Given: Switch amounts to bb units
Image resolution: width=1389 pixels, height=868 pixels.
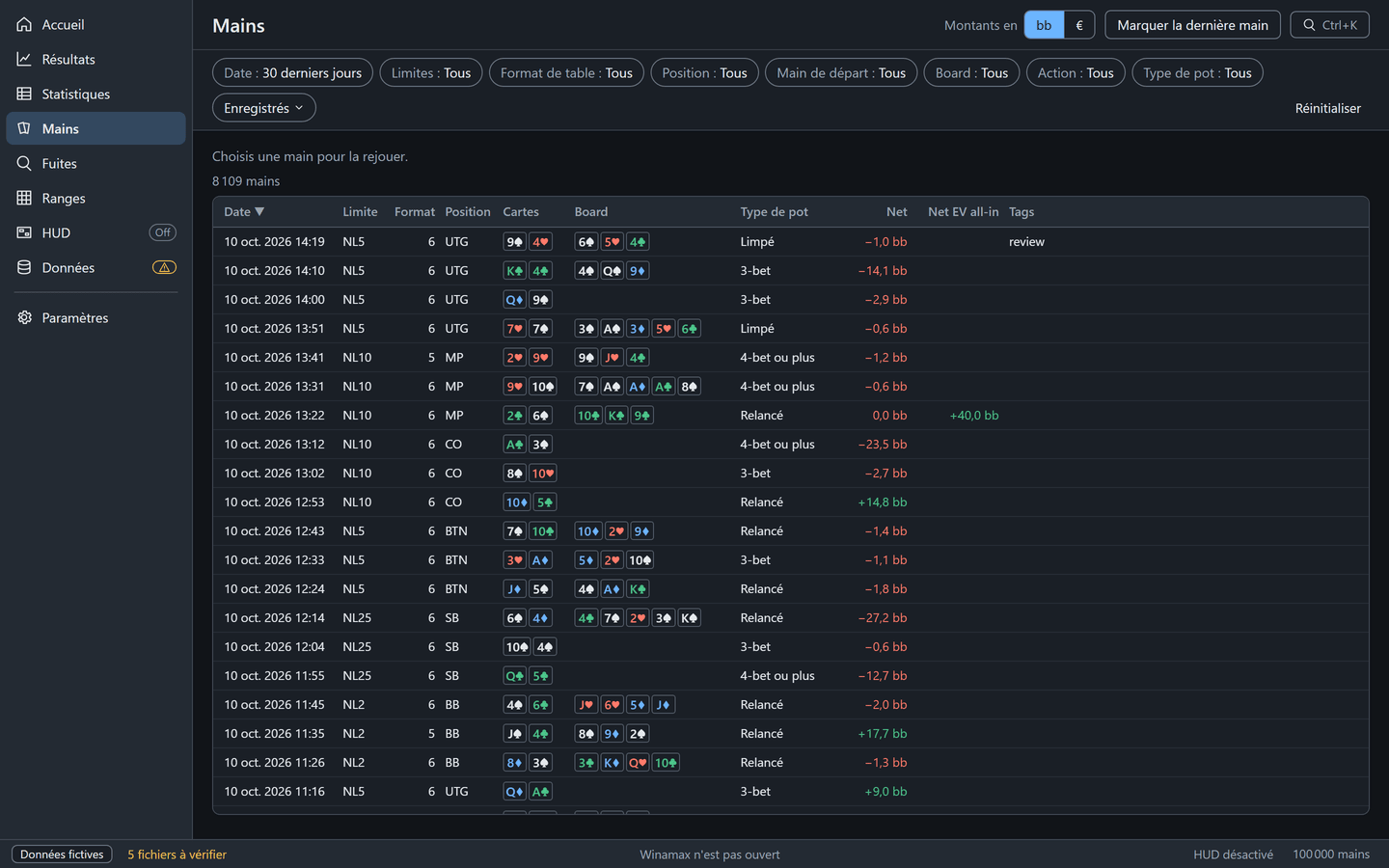Looking at the screenshot, I should tap(1044, 25).
